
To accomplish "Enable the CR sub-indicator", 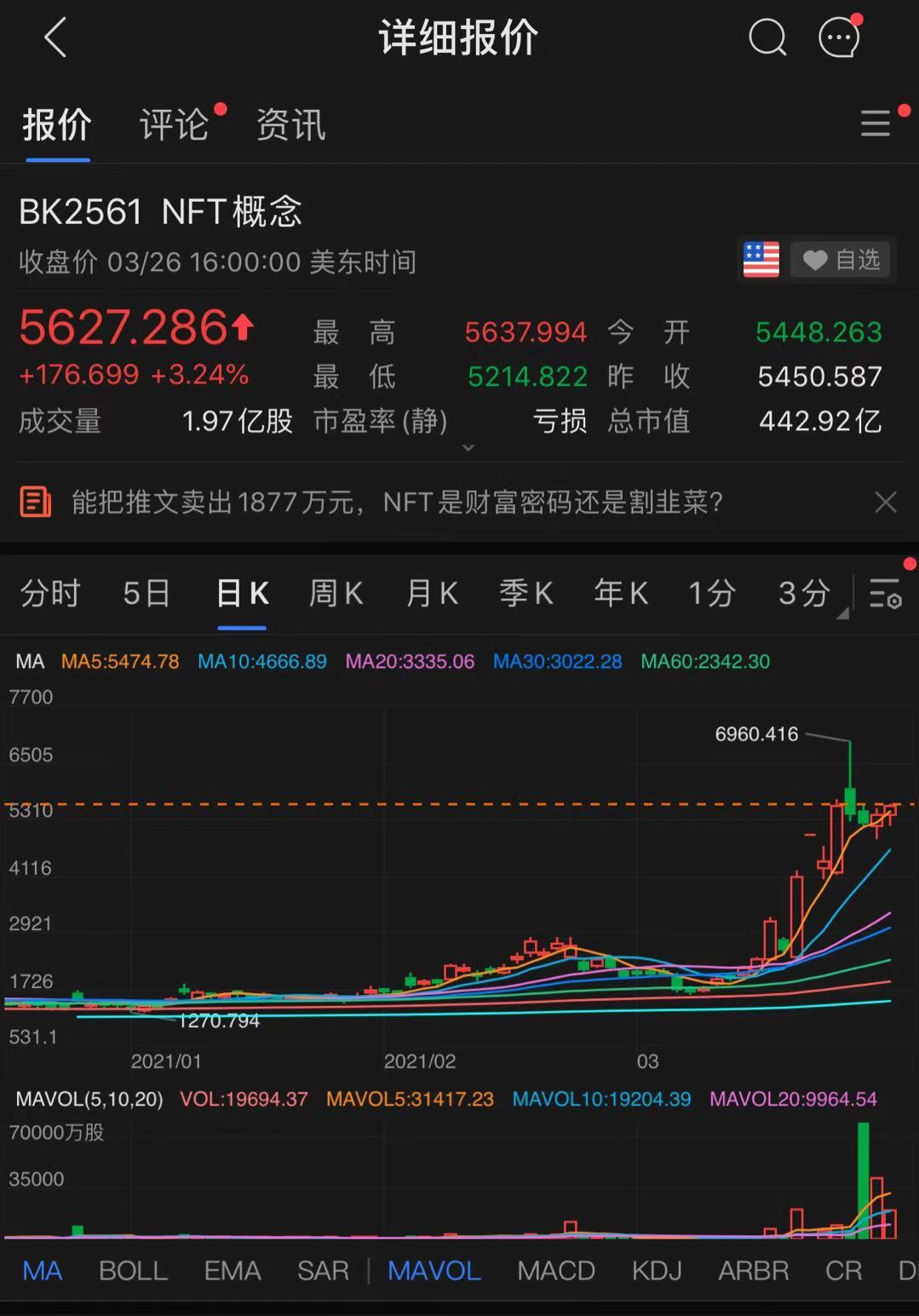I will click(x=844, y=1271).
